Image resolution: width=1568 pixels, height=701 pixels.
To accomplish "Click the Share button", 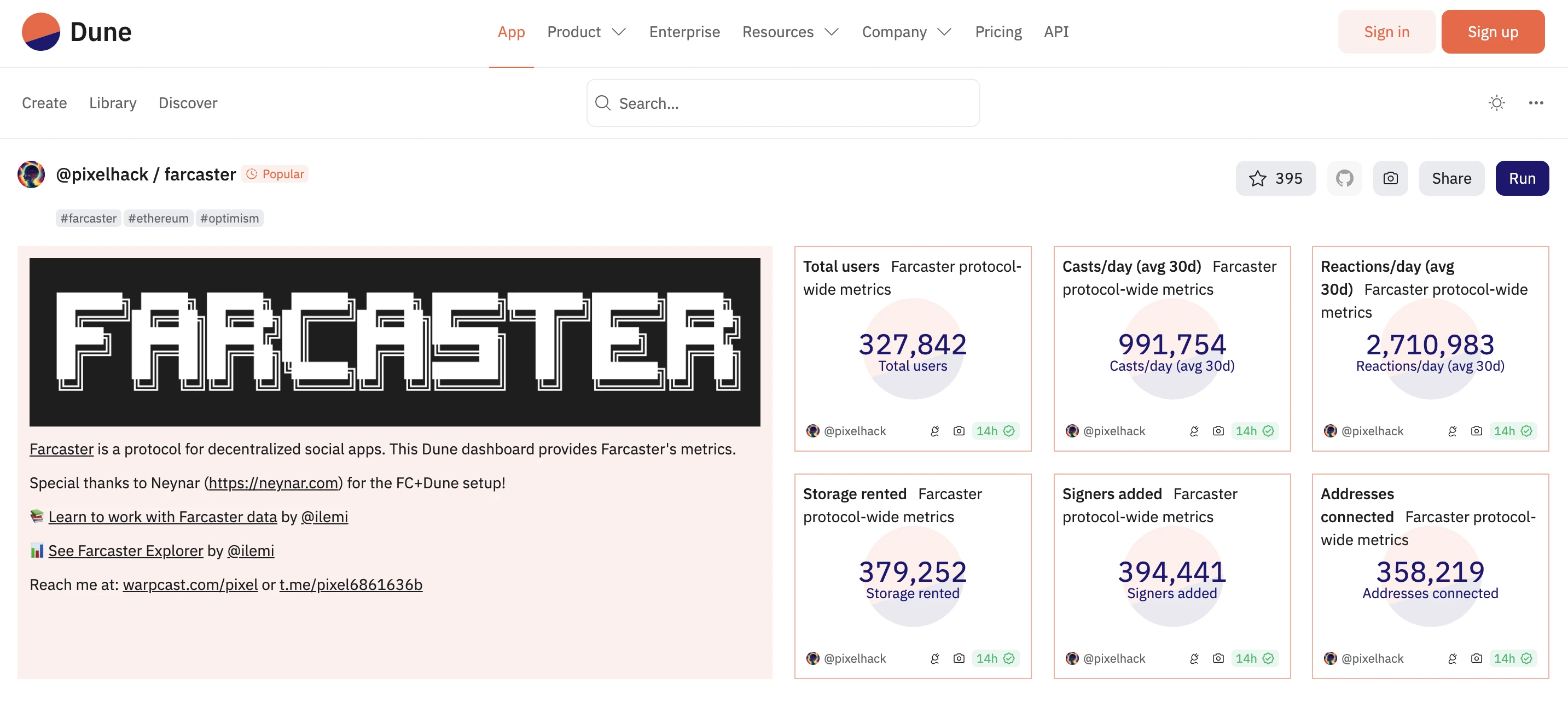I will click(1452, 178).
